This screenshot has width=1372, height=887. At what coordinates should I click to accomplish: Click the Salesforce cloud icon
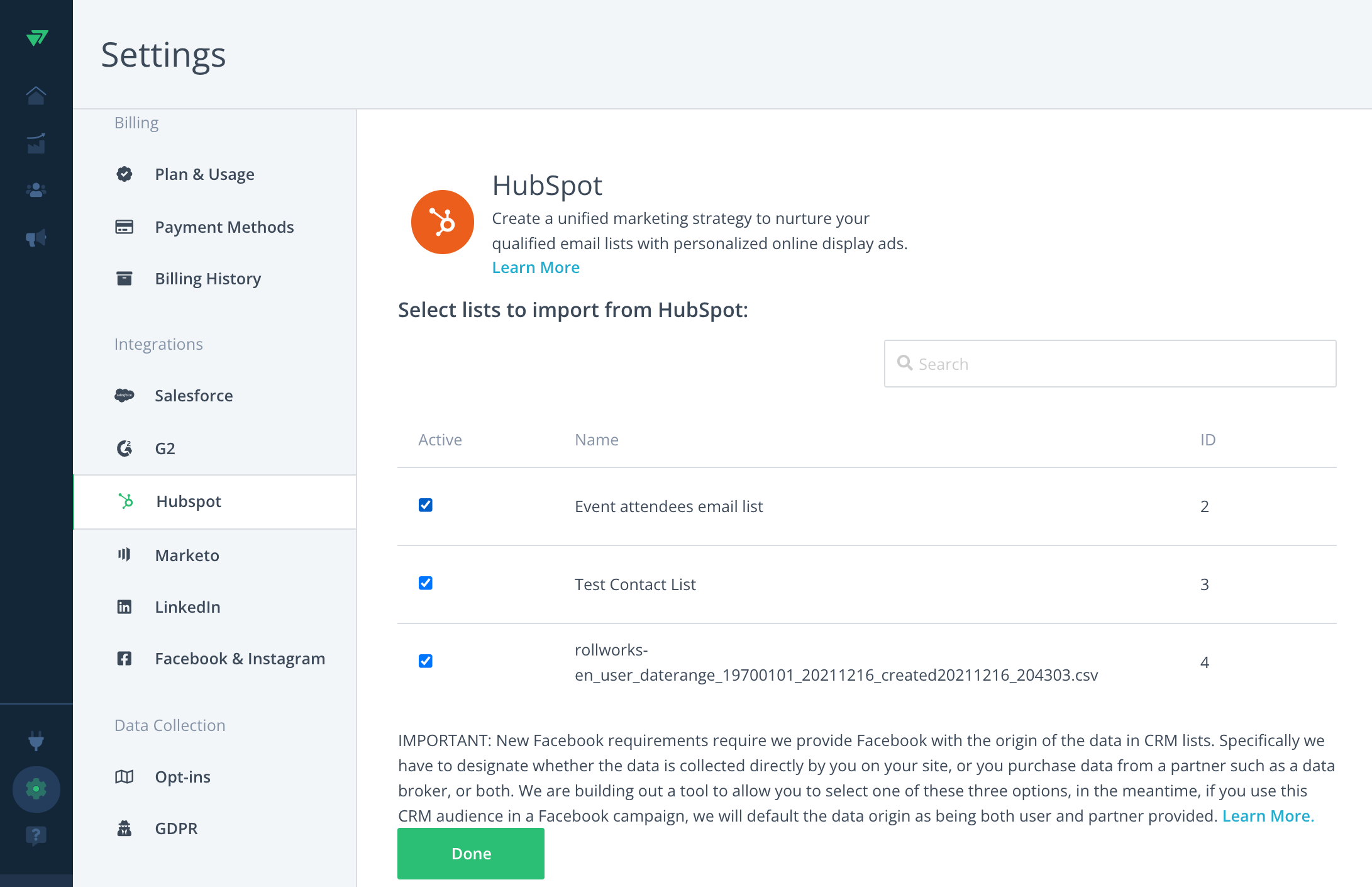click(x=124, y=395)
